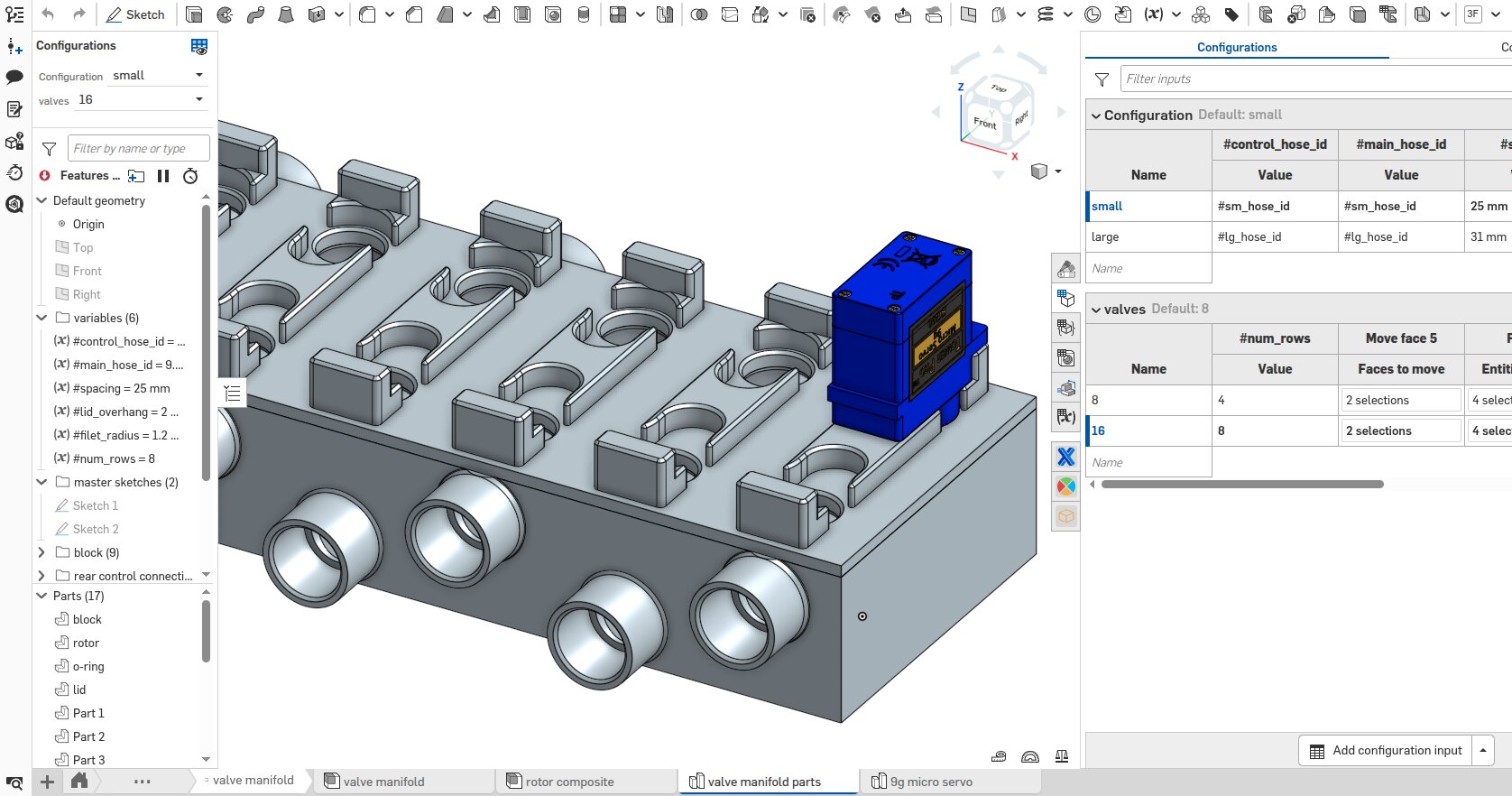Image resolution: width=1512 pixels, height=796 pixels.
Task: Select the Helix tool
Action: pos(1046,14)
